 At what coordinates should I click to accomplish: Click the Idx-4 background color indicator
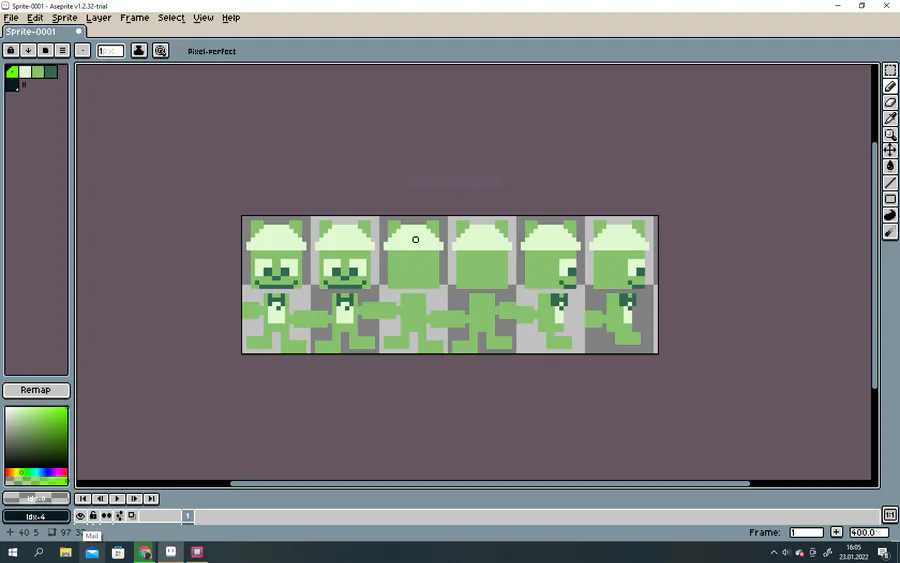click(36, 517)
